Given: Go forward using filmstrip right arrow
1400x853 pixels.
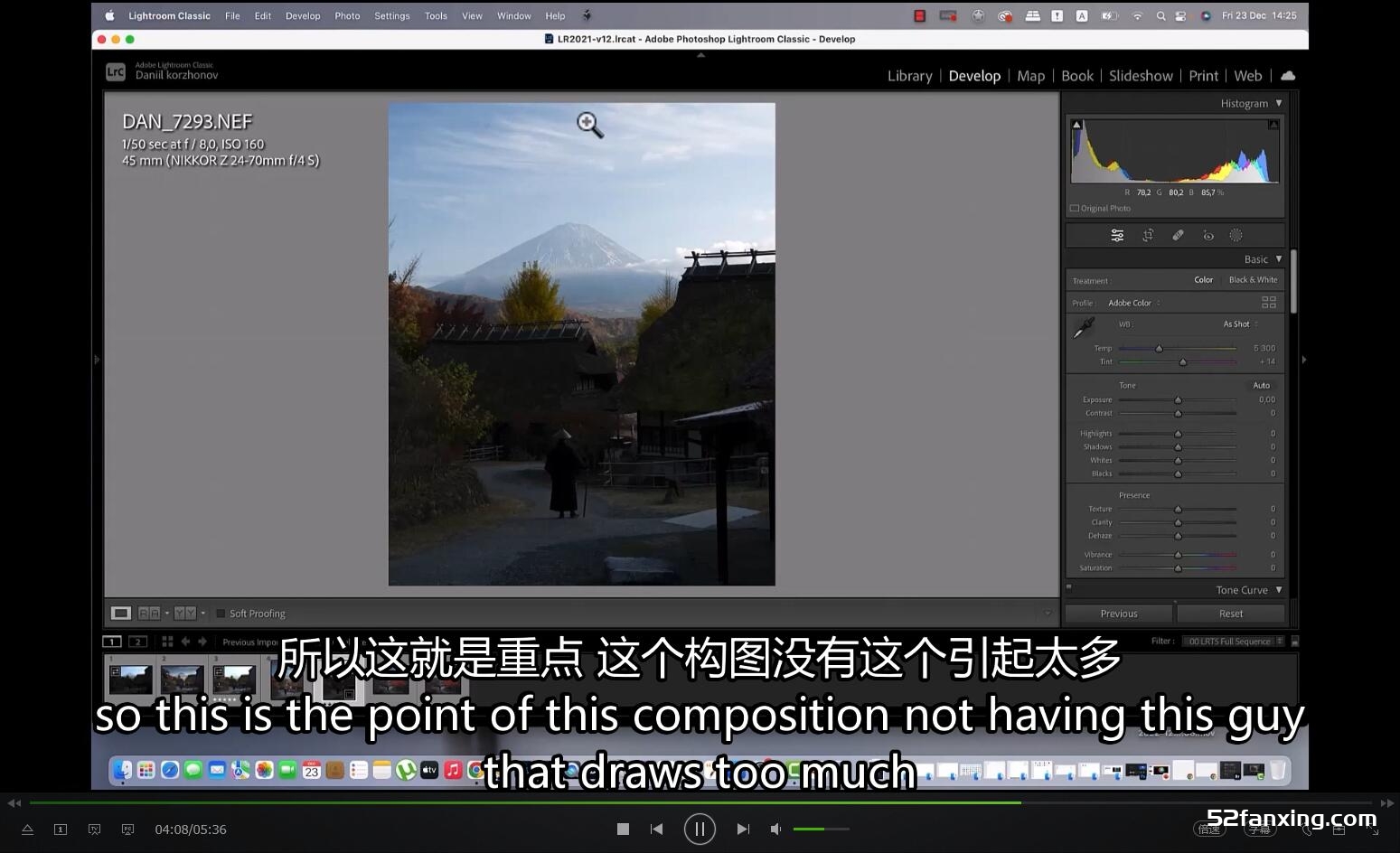Looking at the screenshot, I should [202, 642].
